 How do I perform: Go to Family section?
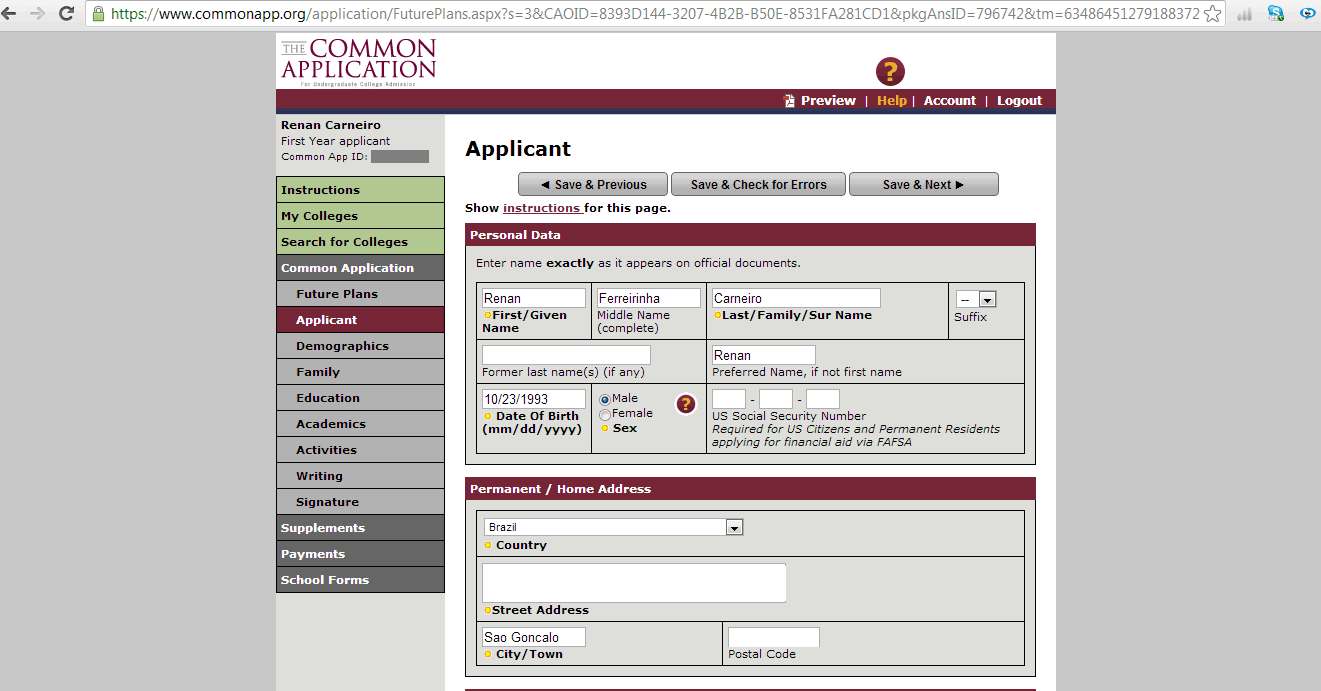click(360, 372)
